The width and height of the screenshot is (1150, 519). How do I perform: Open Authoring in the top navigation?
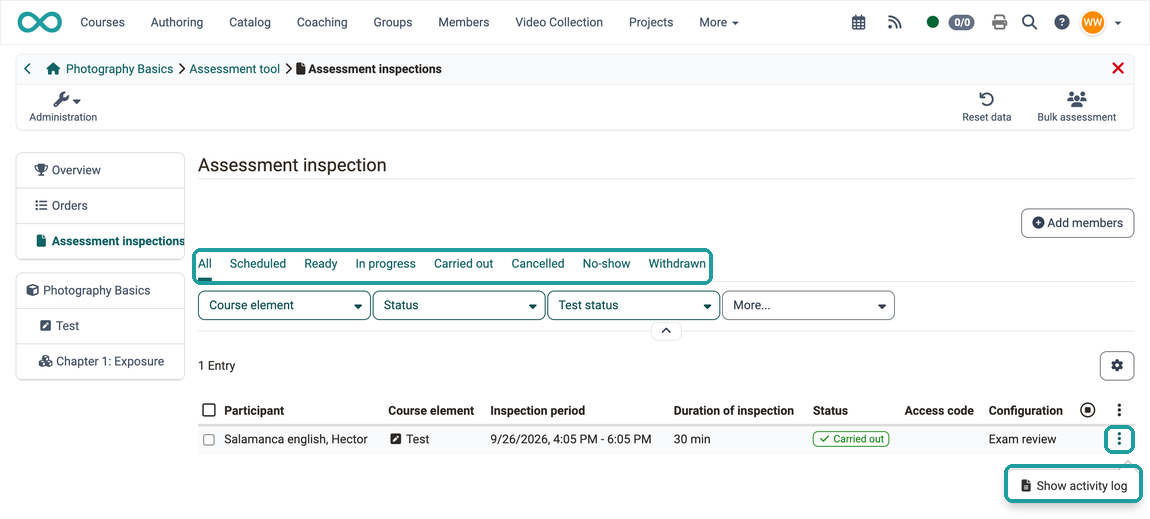[177, 22]
